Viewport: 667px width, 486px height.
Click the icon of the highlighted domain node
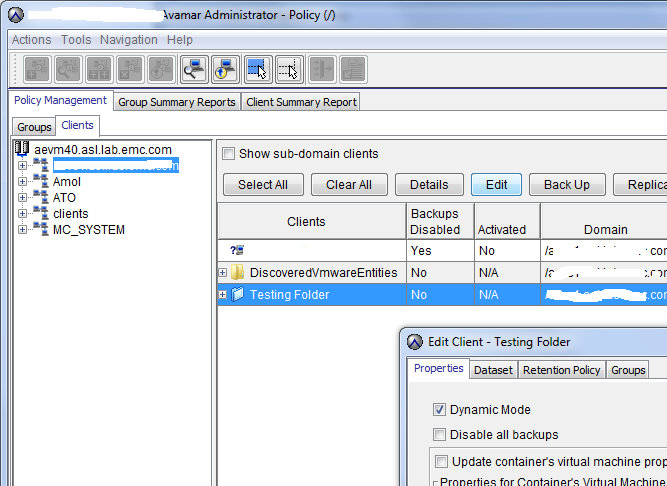pyautogui.click(x=41, y=165)
